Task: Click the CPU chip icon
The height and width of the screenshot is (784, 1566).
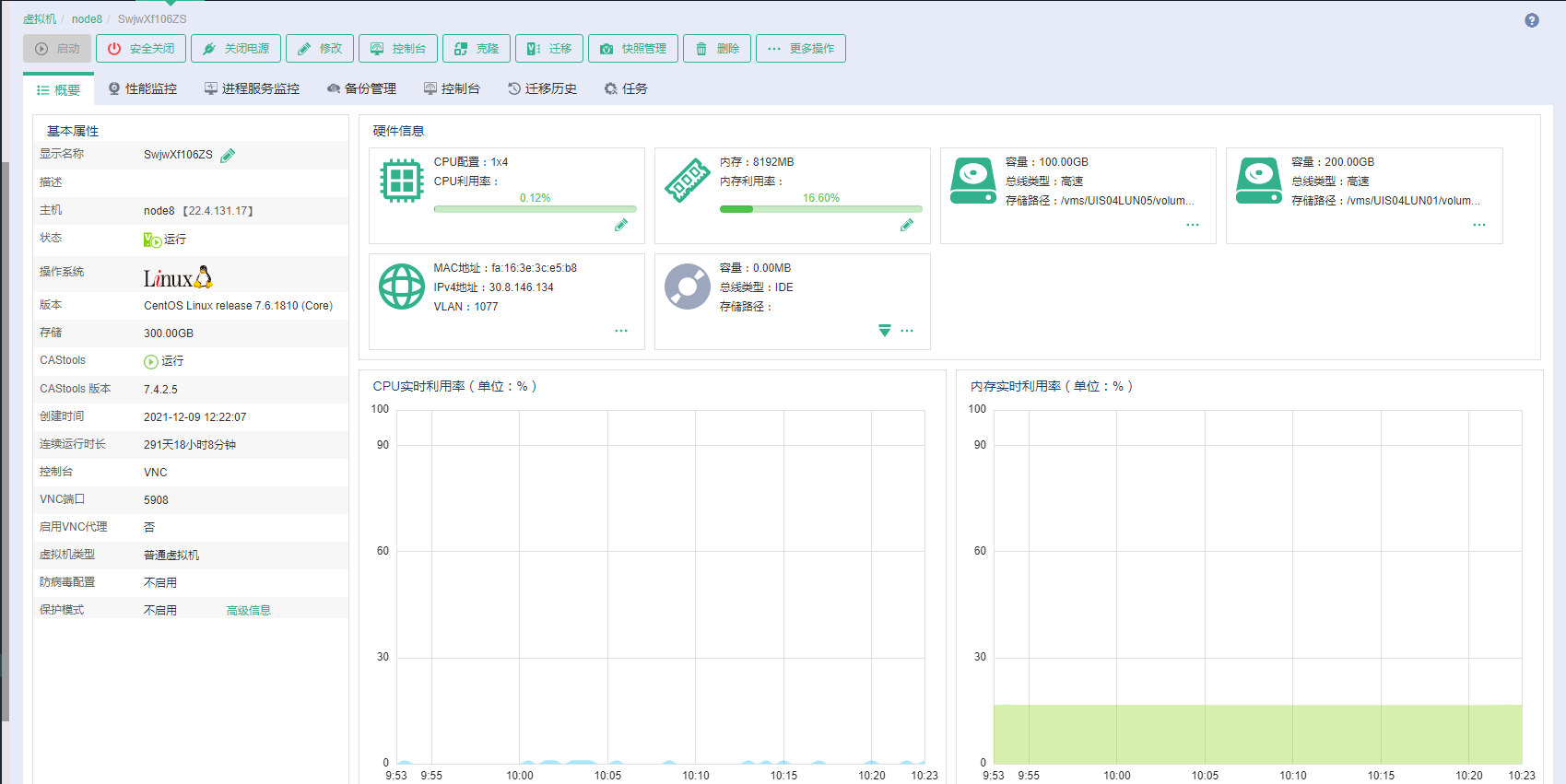Action: pos(402,181)
